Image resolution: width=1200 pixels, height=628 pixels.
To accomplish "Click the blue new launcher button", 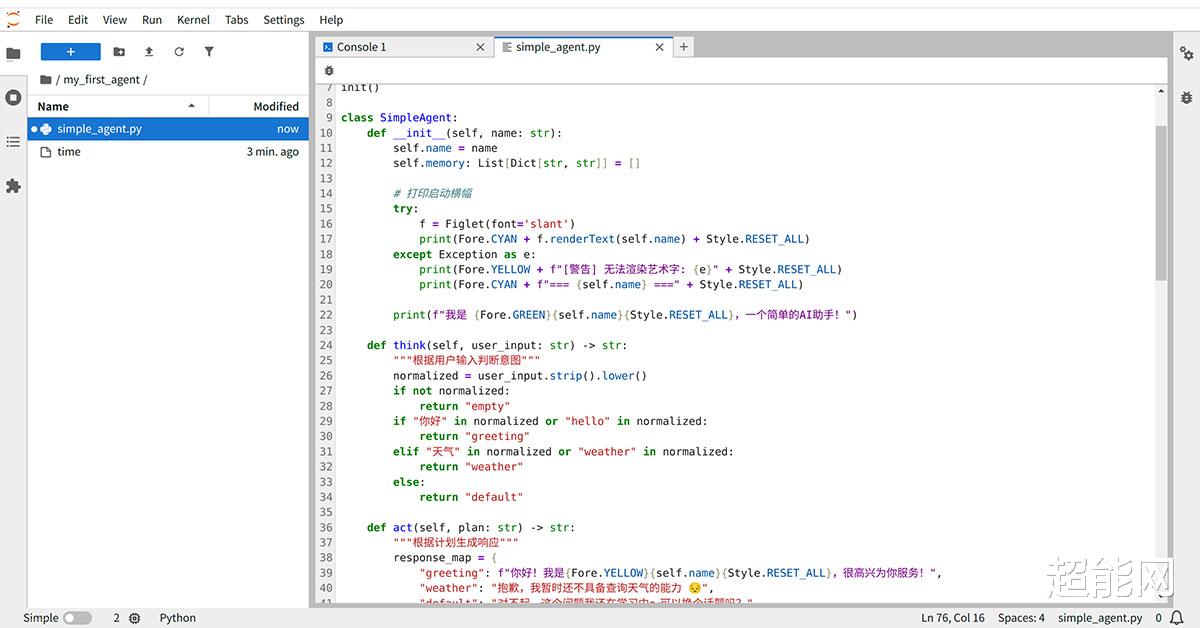I will click(70, 52).
